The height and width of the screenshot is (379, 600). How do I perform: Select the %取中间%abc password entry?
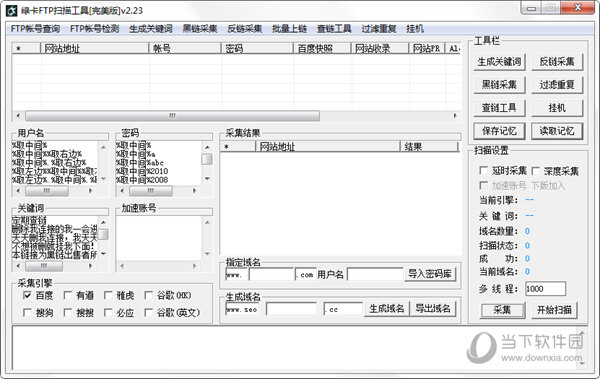coord(140,163)
